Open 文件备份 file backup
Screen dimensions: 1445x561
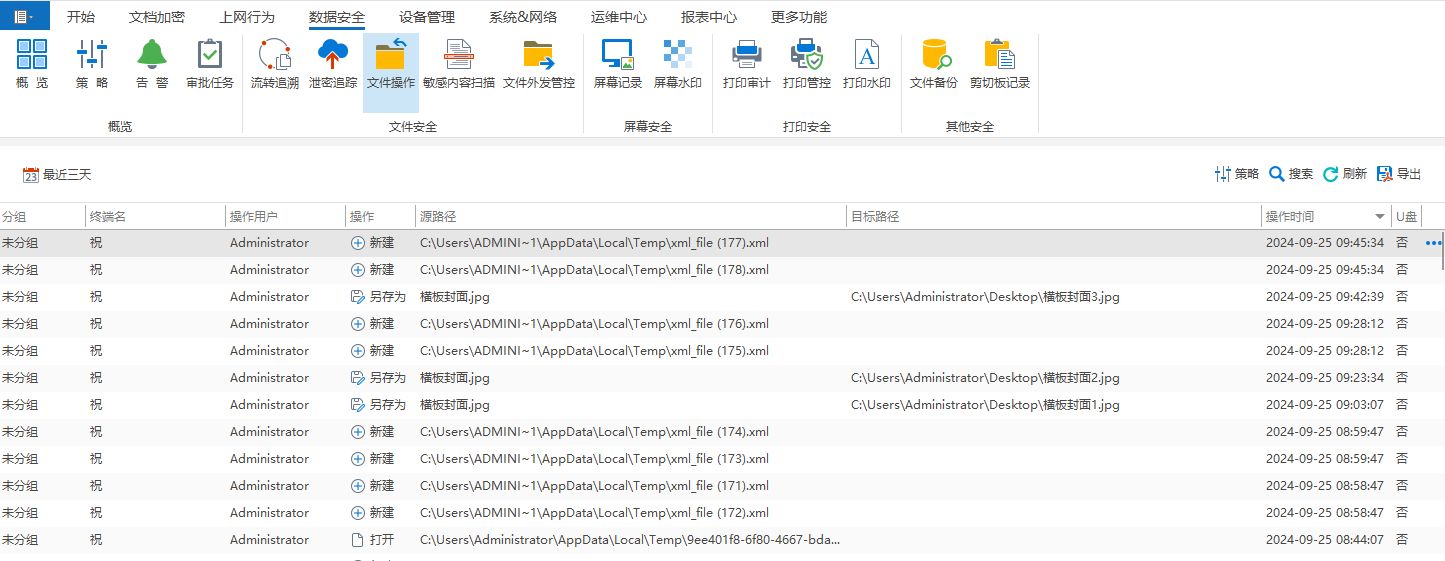pyautogui.click(x=934, y=64)
